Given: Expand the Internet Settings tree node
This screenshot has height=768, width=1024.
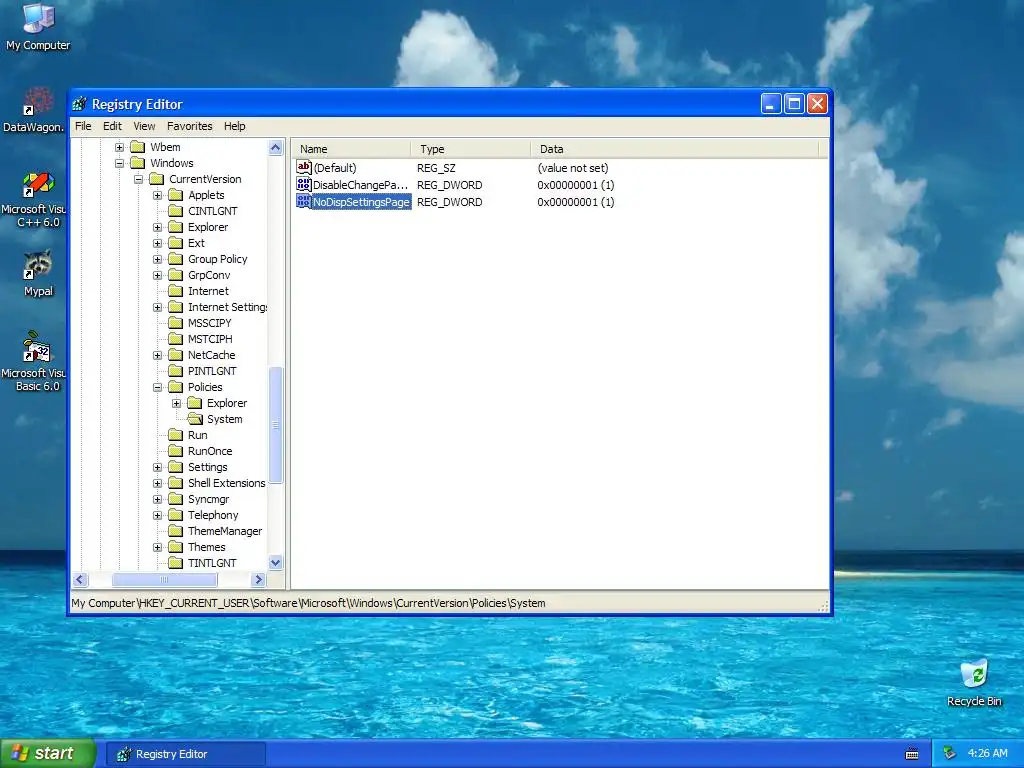Looking at the screenshot, I should coord(157,307).
